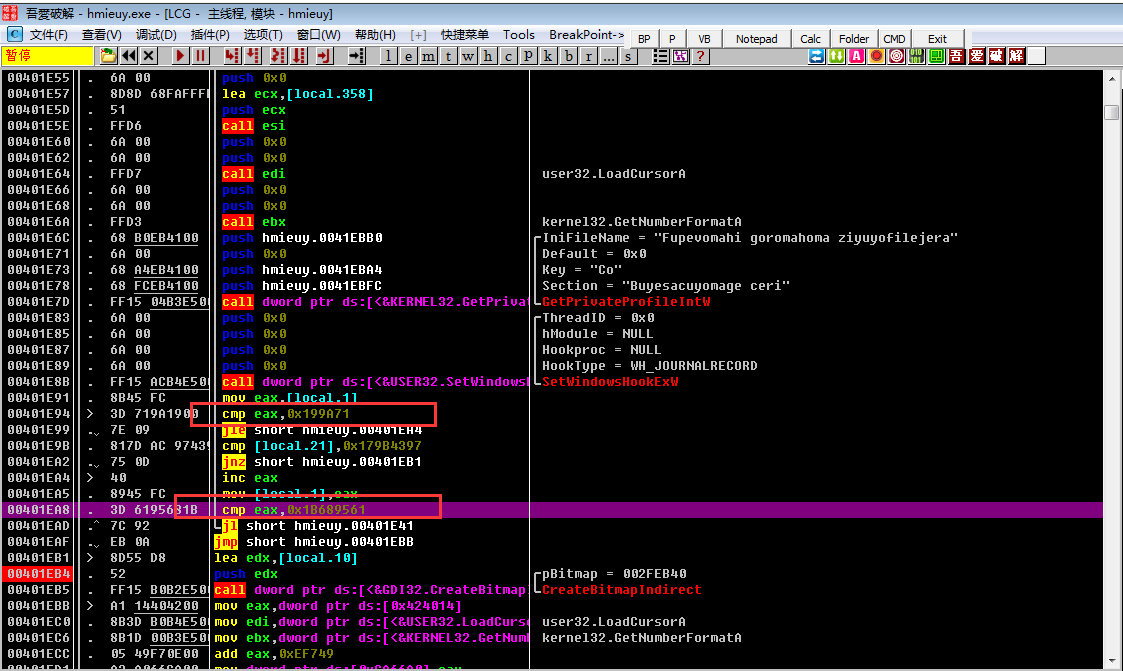Viewport: 1123px width, 671px height.
Task: Select the 'call esi' instruction
Action: click(x=254, y=125)
